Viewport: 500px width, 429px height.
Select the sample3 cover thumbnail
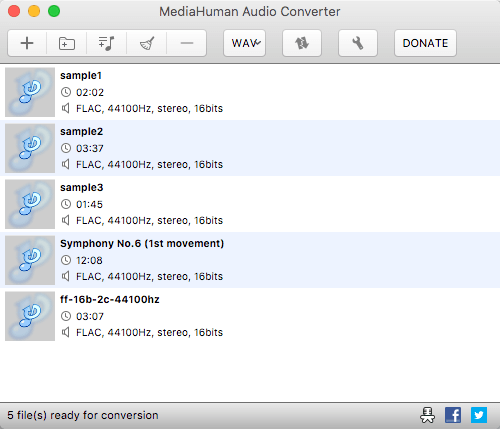pyautogui.click(x=30, y=204)
